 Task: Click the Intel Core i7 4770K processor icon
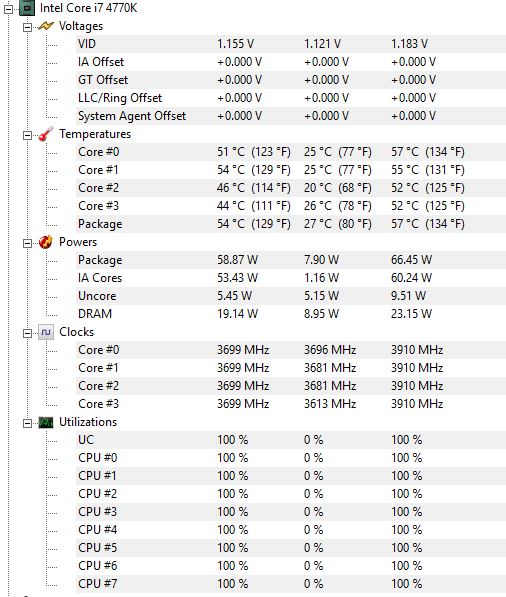(27, 8)
